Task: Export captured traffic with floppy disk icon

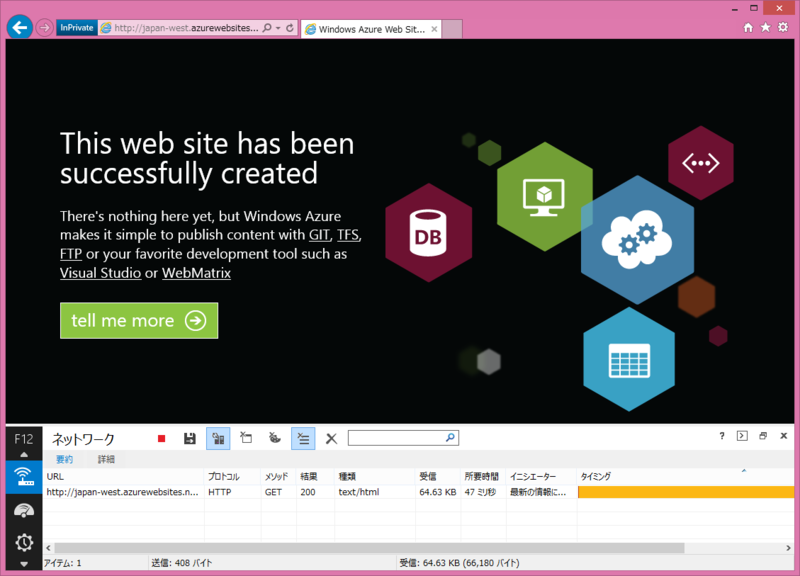Action: coord(190,439)
